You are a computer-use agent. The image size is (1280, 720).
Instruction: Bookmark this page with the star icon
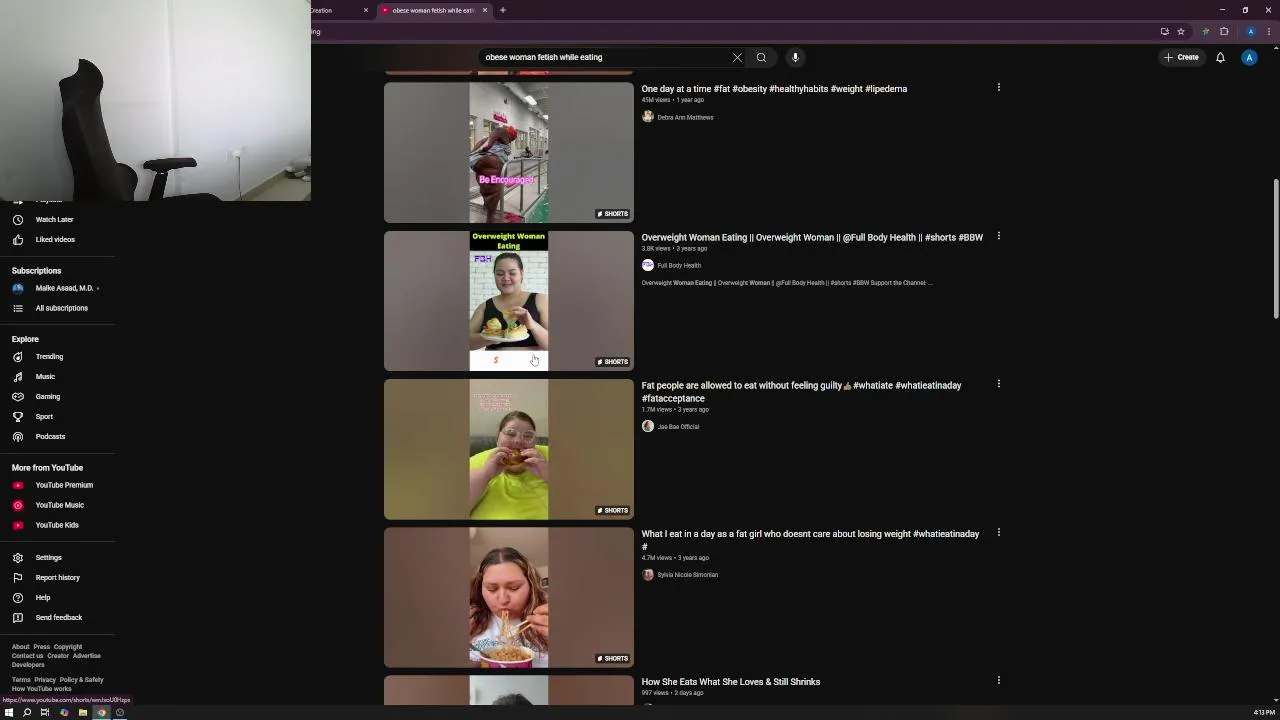[1181, 31]
